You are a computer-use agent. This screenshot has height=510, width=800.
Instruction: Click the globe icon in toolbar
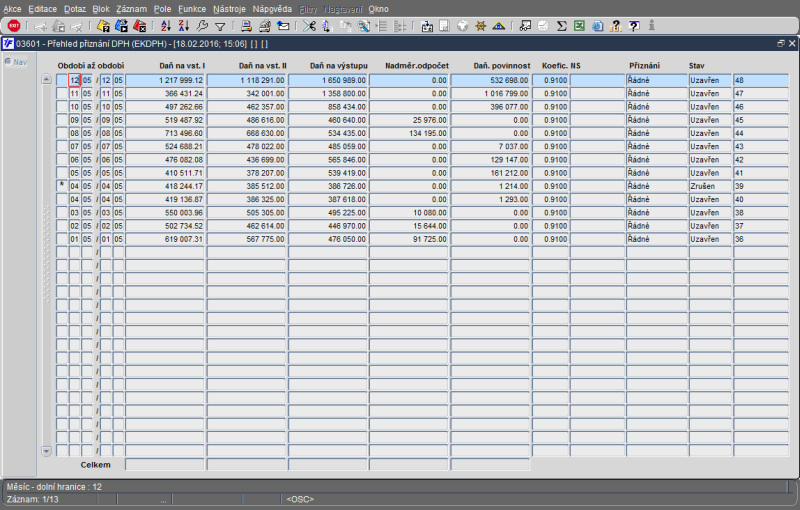[x=462, y=26]
